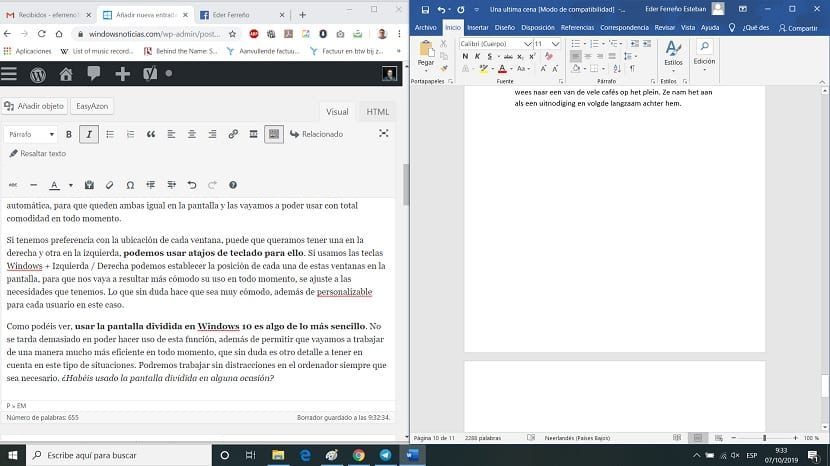The image size is (830, 466).
Task: Toggle show paragraph marks in Word
Action: [x=632, y=69]
